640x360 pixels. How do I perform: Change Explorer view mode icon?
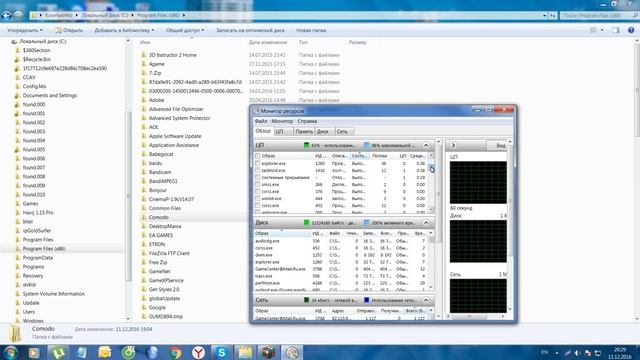[593, 30]
